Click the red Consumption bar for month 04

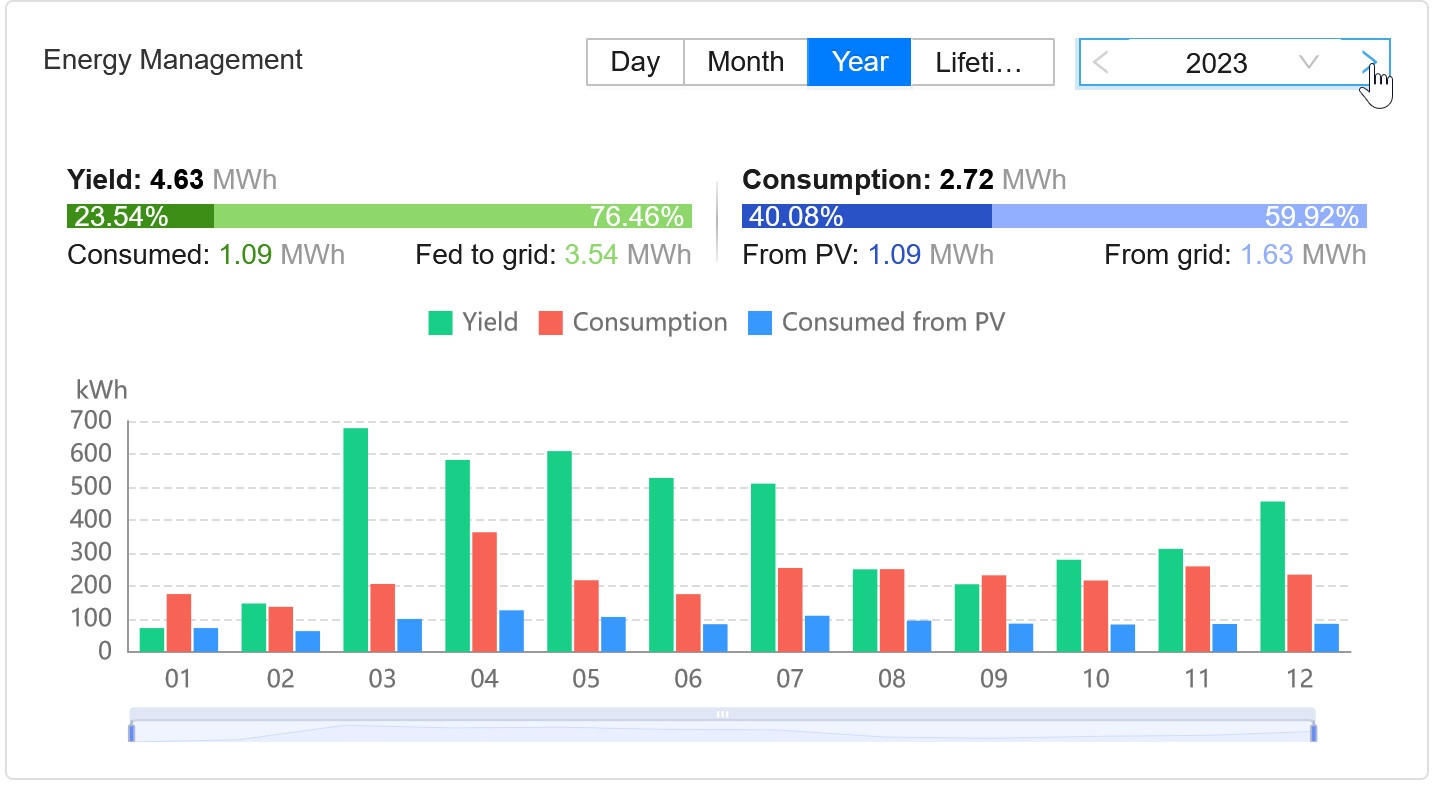pos(484,592)
